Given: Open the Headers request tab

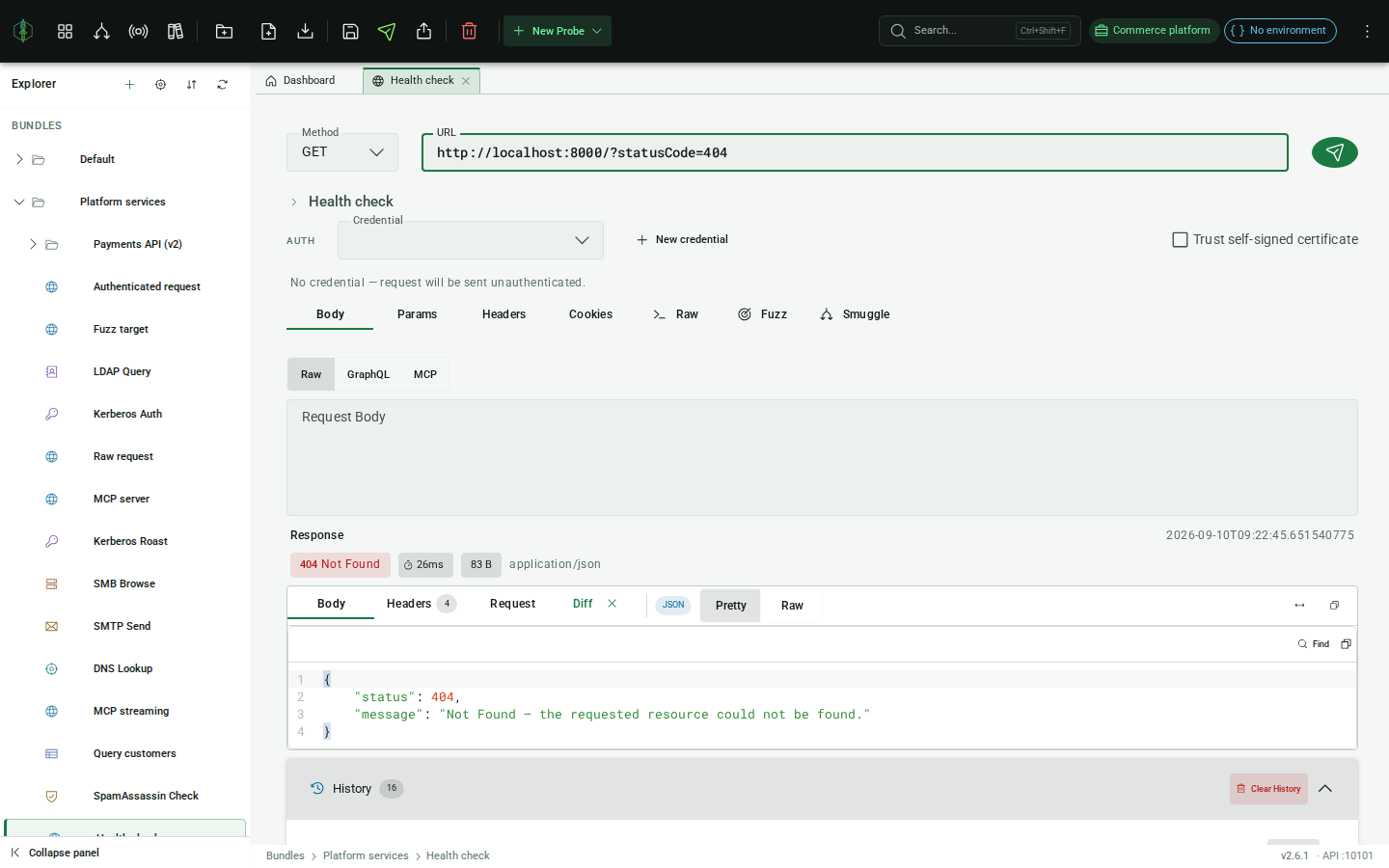Looking at the screenshot, I should (504, 314).
